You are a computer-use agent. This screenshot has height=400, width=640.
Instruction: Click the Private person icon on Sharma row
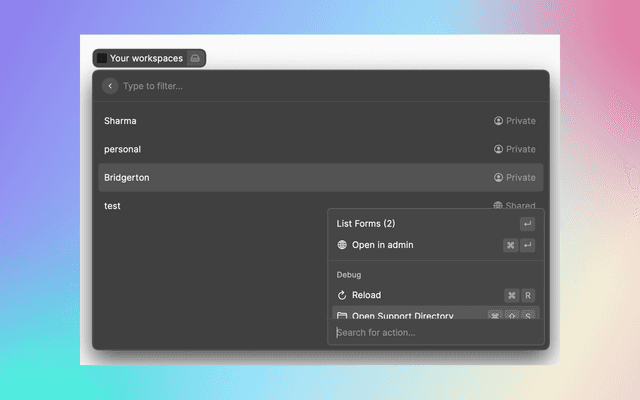click(498, 121)
